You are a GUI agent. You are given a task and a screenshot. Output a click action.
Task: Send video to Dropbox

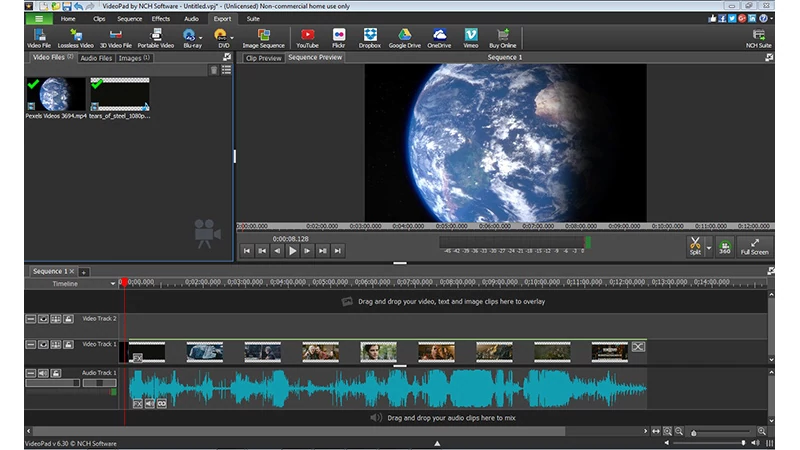[x=370, y=38]
